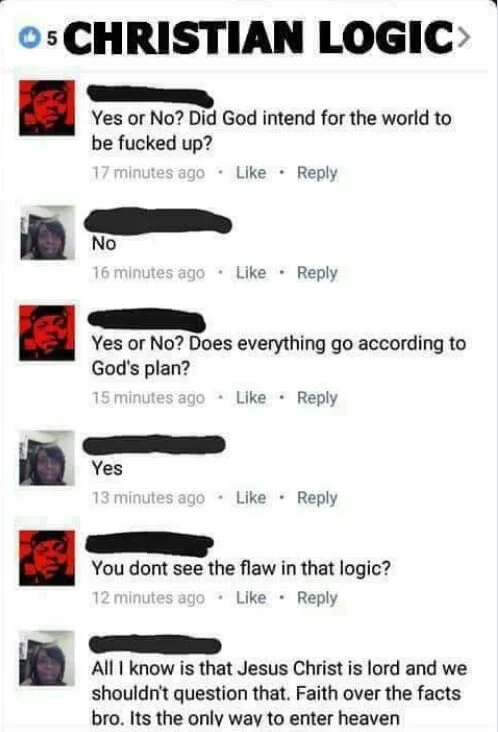
Task: Reply to the 15 minutes ago comment
Action: 317,398
